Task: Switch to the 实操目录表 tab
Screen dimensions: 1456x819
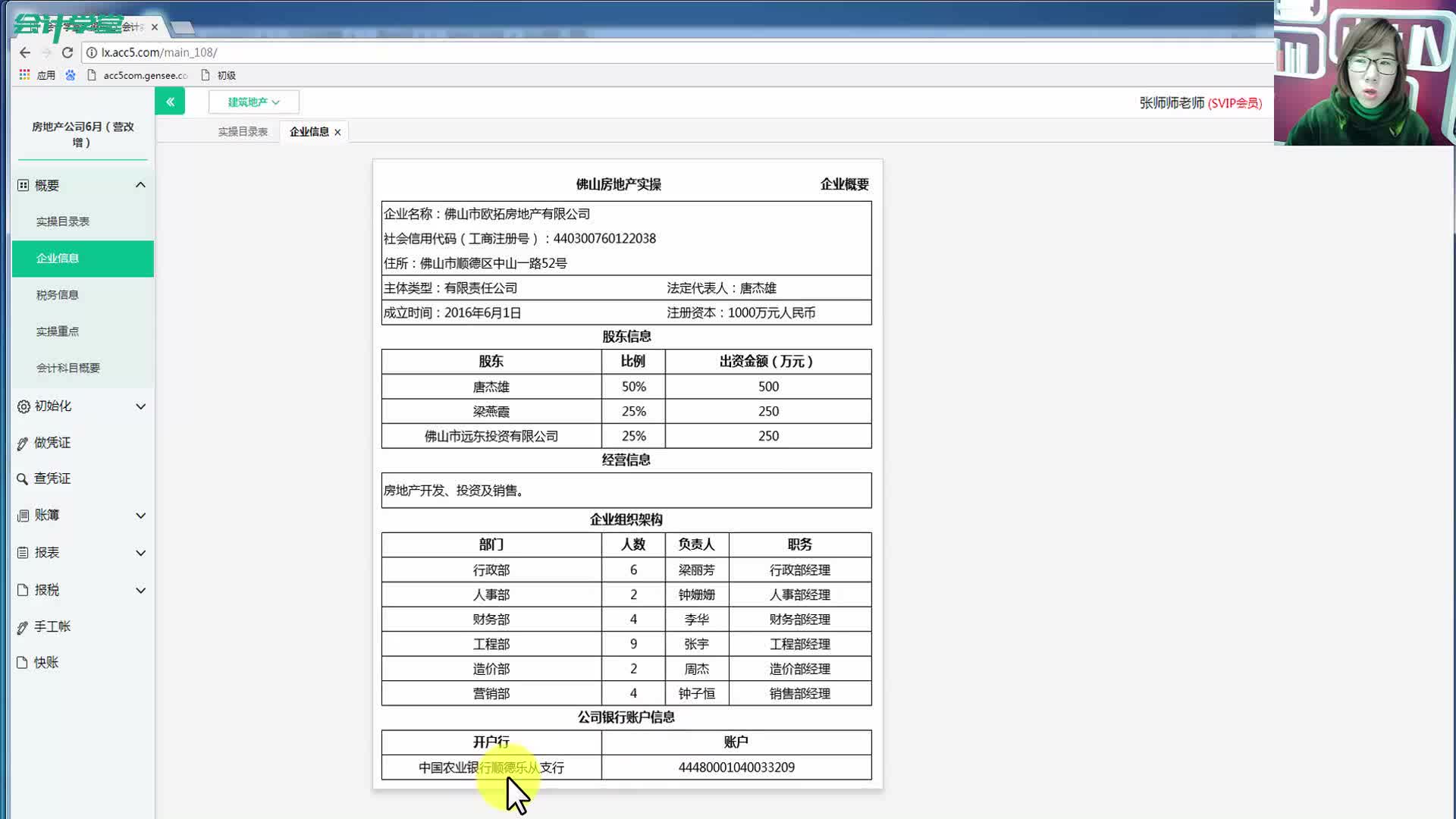Action: coord(243,130)
